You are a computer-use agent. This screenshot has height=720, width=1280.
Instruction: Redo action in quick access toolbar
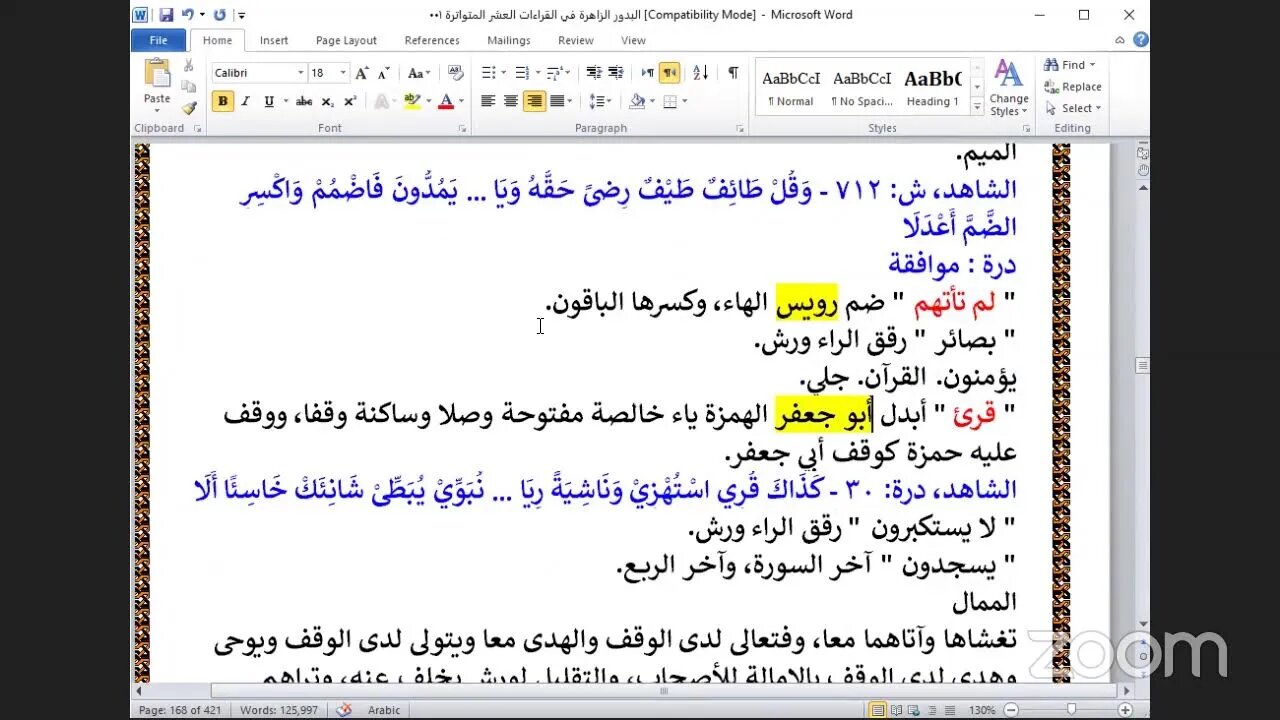tap(220, 15)
